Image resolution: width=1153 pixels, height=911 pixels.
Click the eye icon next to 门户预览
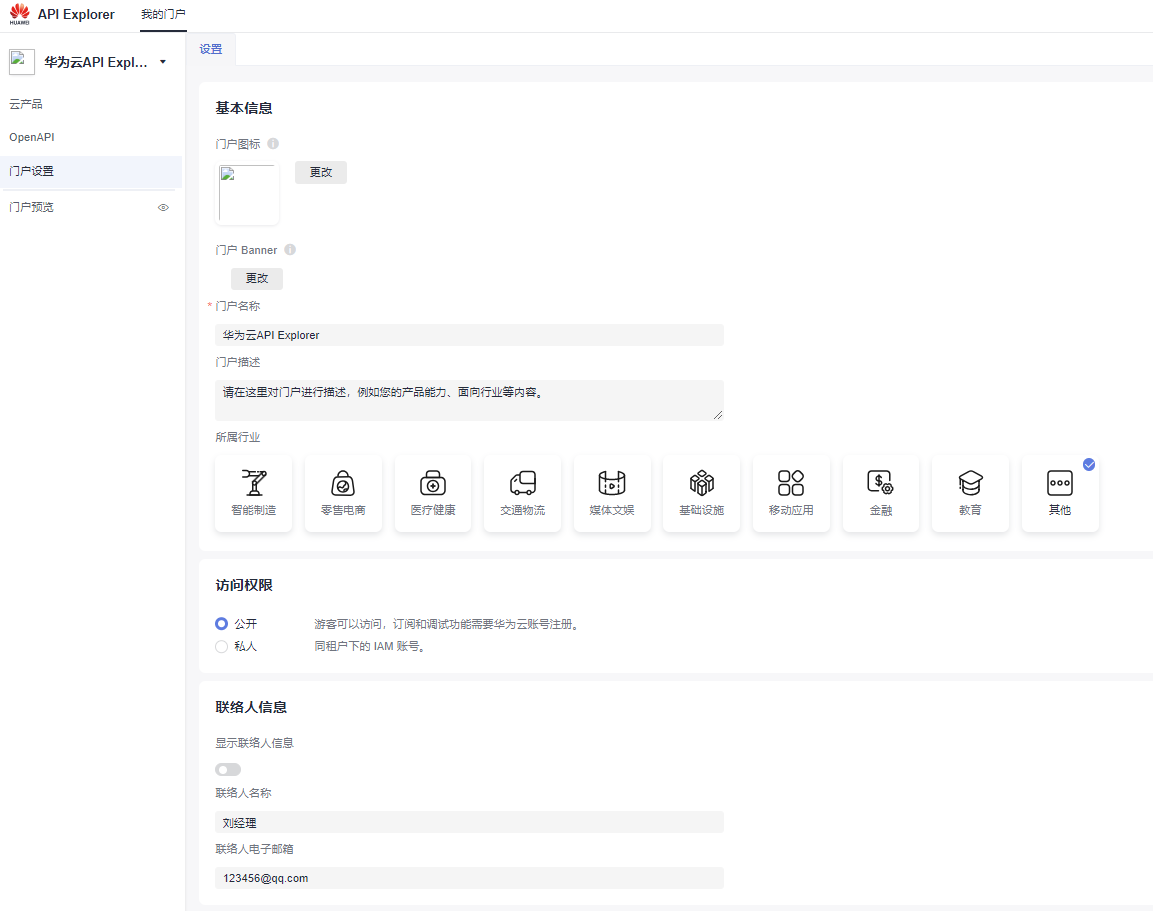click(163, 207)
